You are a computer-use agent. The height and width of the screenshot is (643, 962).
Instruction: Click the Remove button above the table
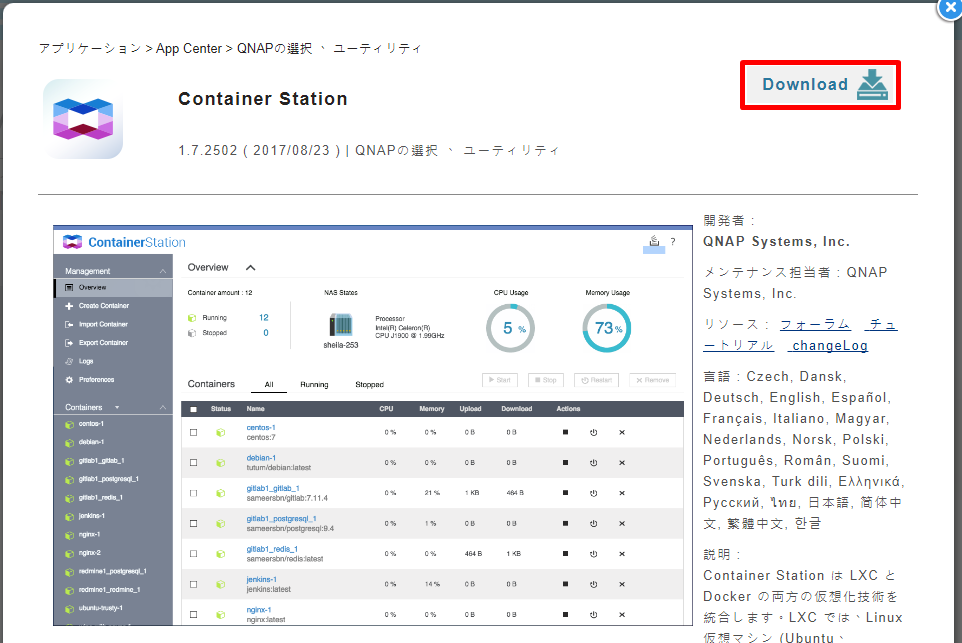point(653,380)
